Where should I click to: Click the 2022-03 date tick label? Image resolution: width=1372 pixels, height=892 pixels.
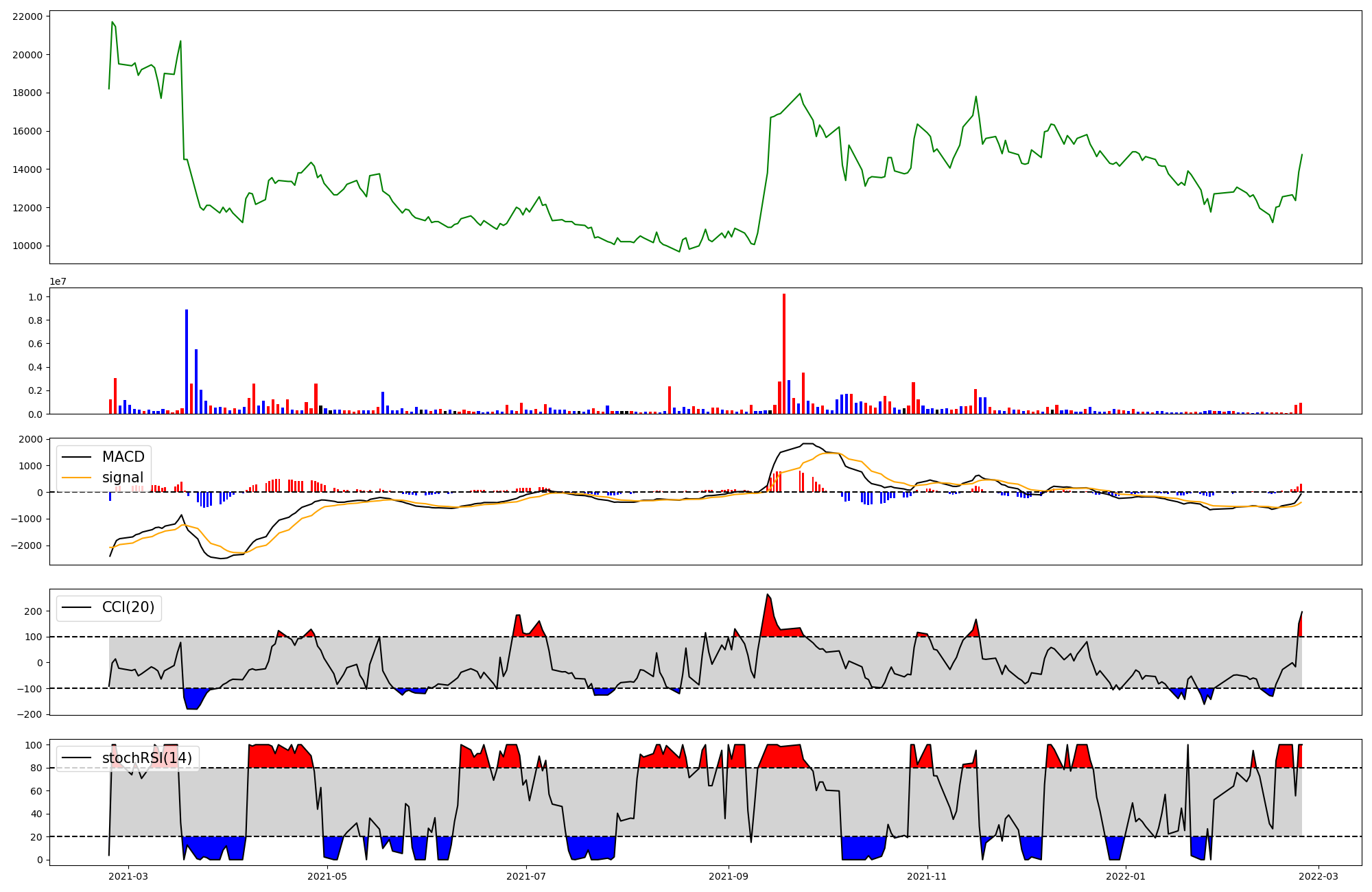tap(1318, 876)
